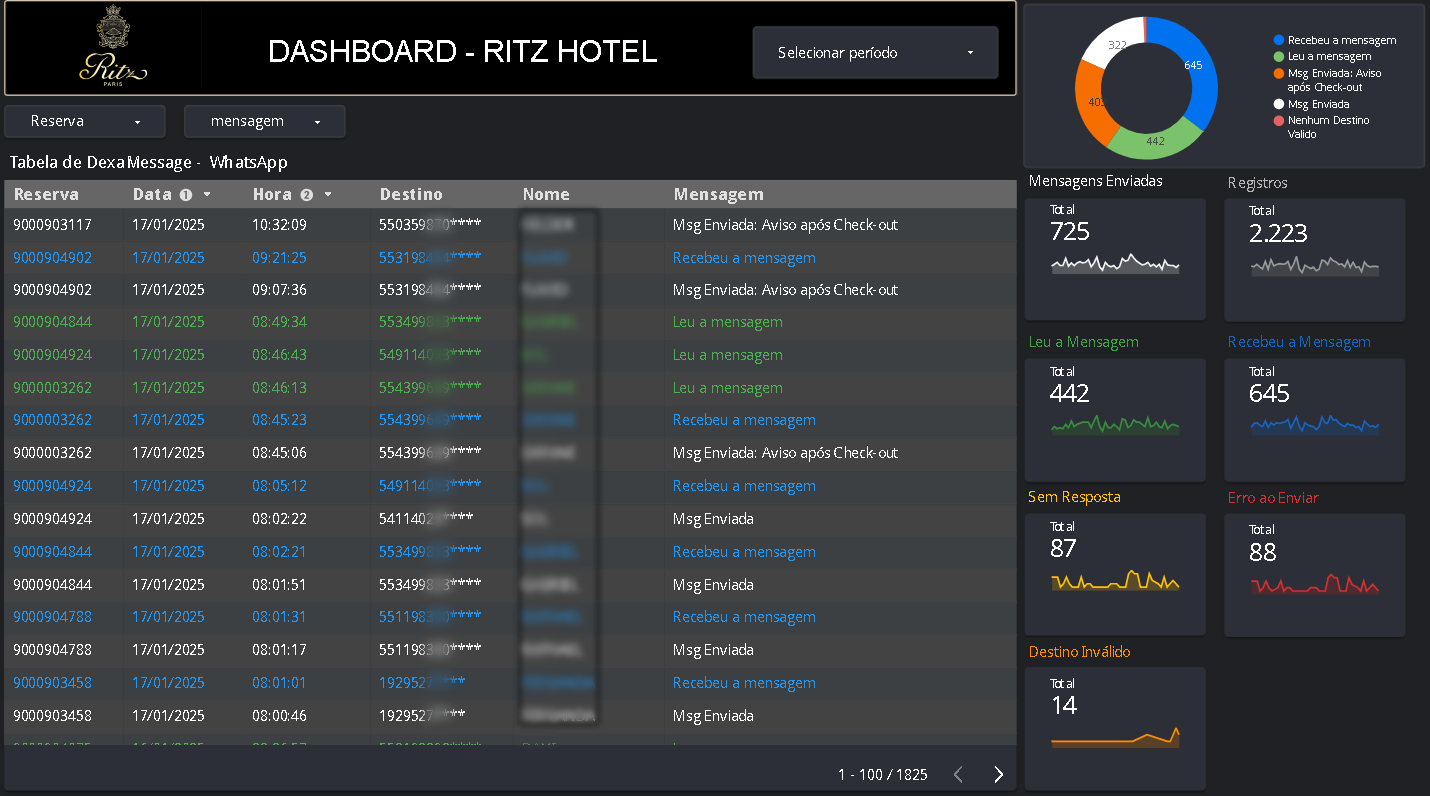Click Destino Inválido total 14 scorecard
The image size is (1430, 796).
click(1115, 728)
